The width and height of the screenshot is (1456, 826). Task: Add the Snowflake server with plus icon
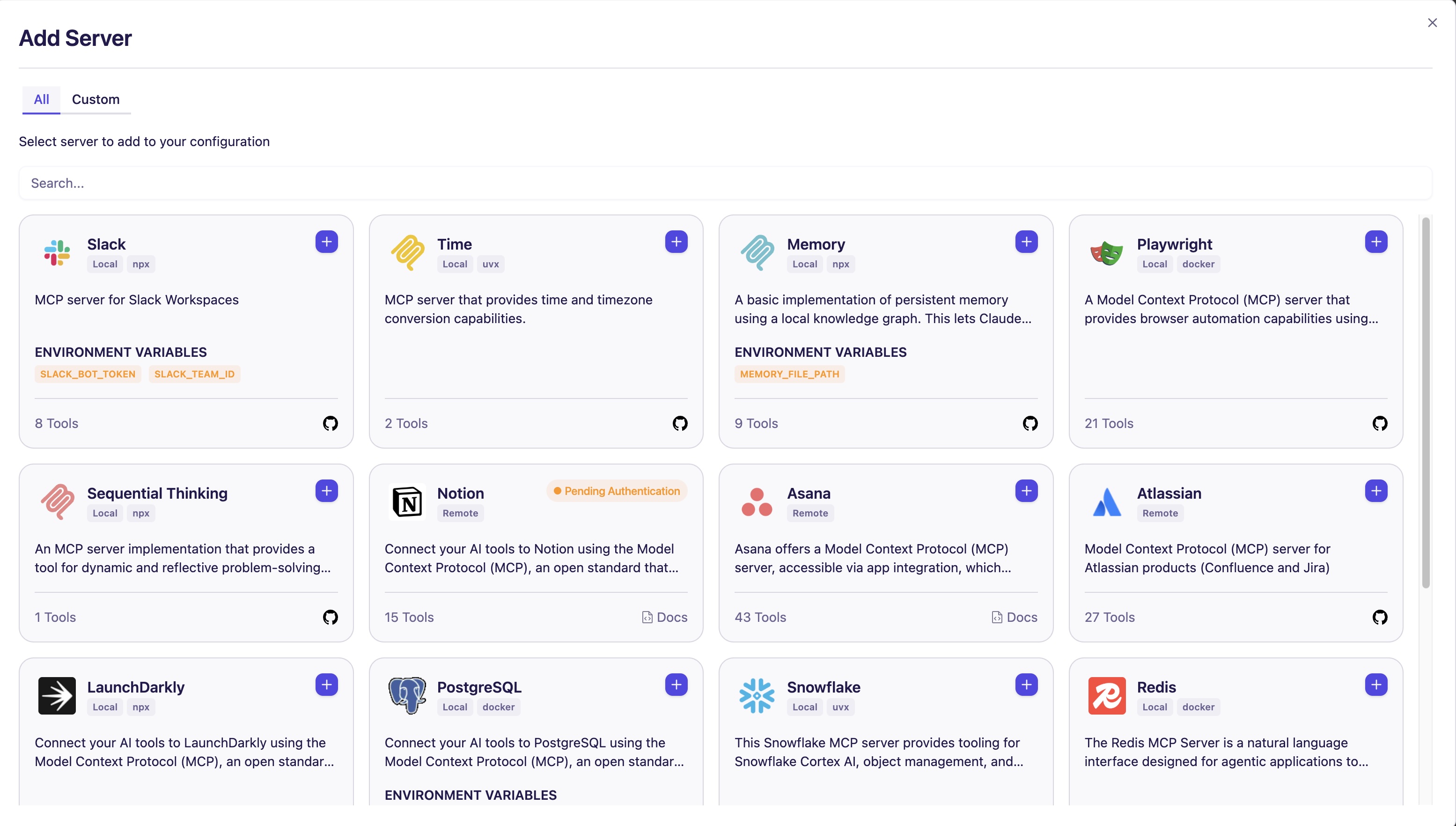coord(1026,685)
